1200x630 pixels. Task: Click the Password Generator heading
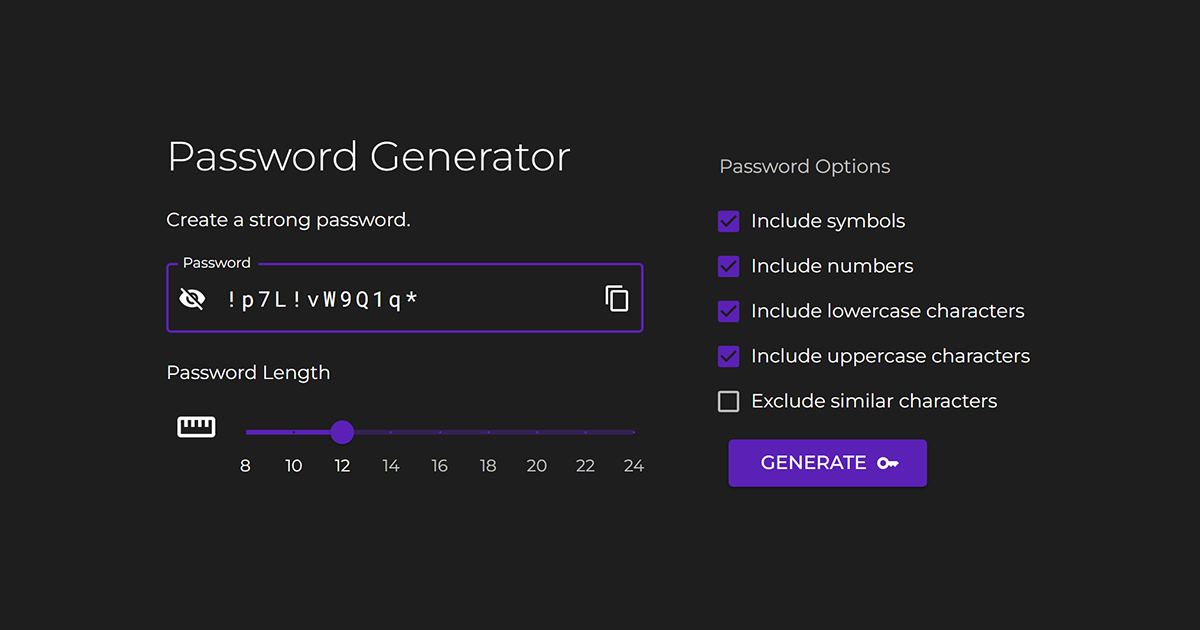(x=369, y=158)
